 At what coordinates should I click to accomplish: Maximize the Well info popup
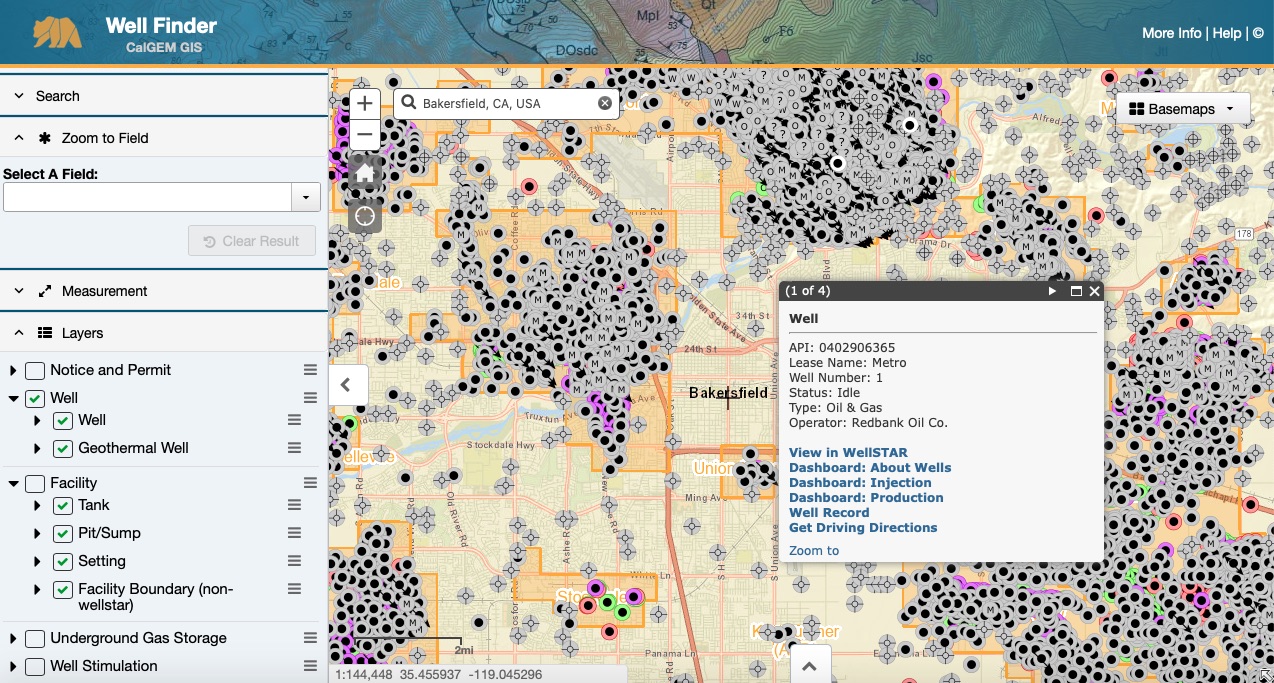point(1076,291)
